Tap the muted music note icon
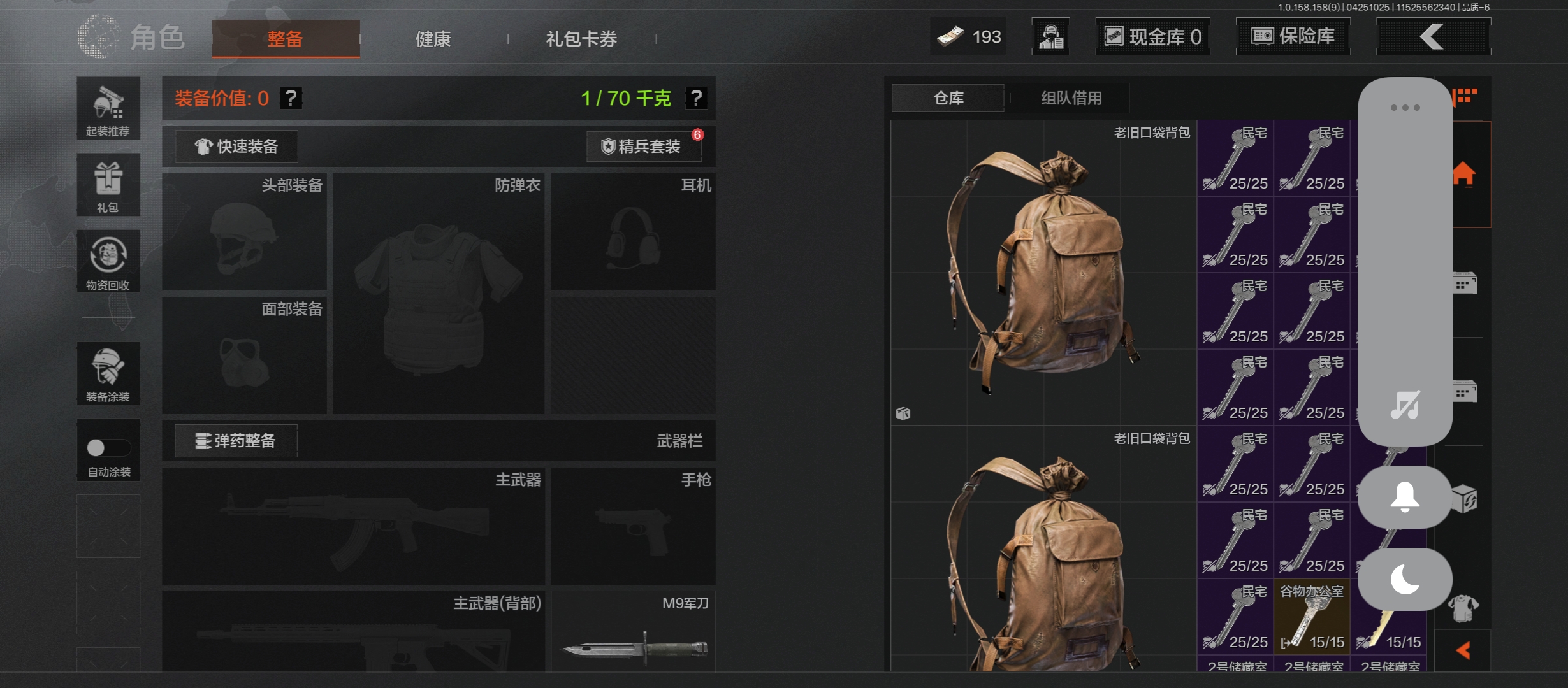Viewport: 1568px width, 688px height. pyautogui.click(x=1405, y=405)
